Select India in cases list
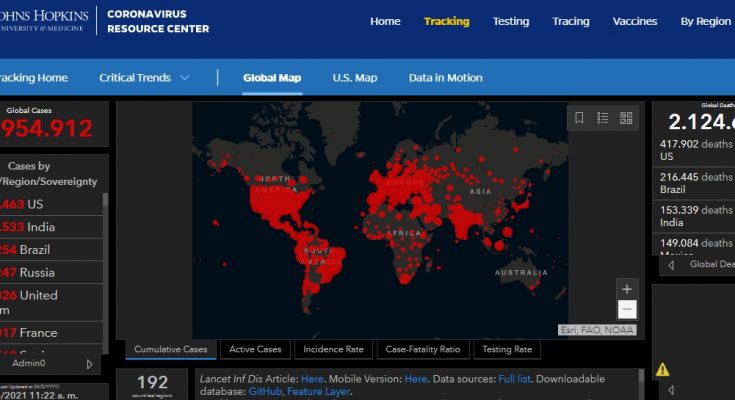 coord(51,227)
